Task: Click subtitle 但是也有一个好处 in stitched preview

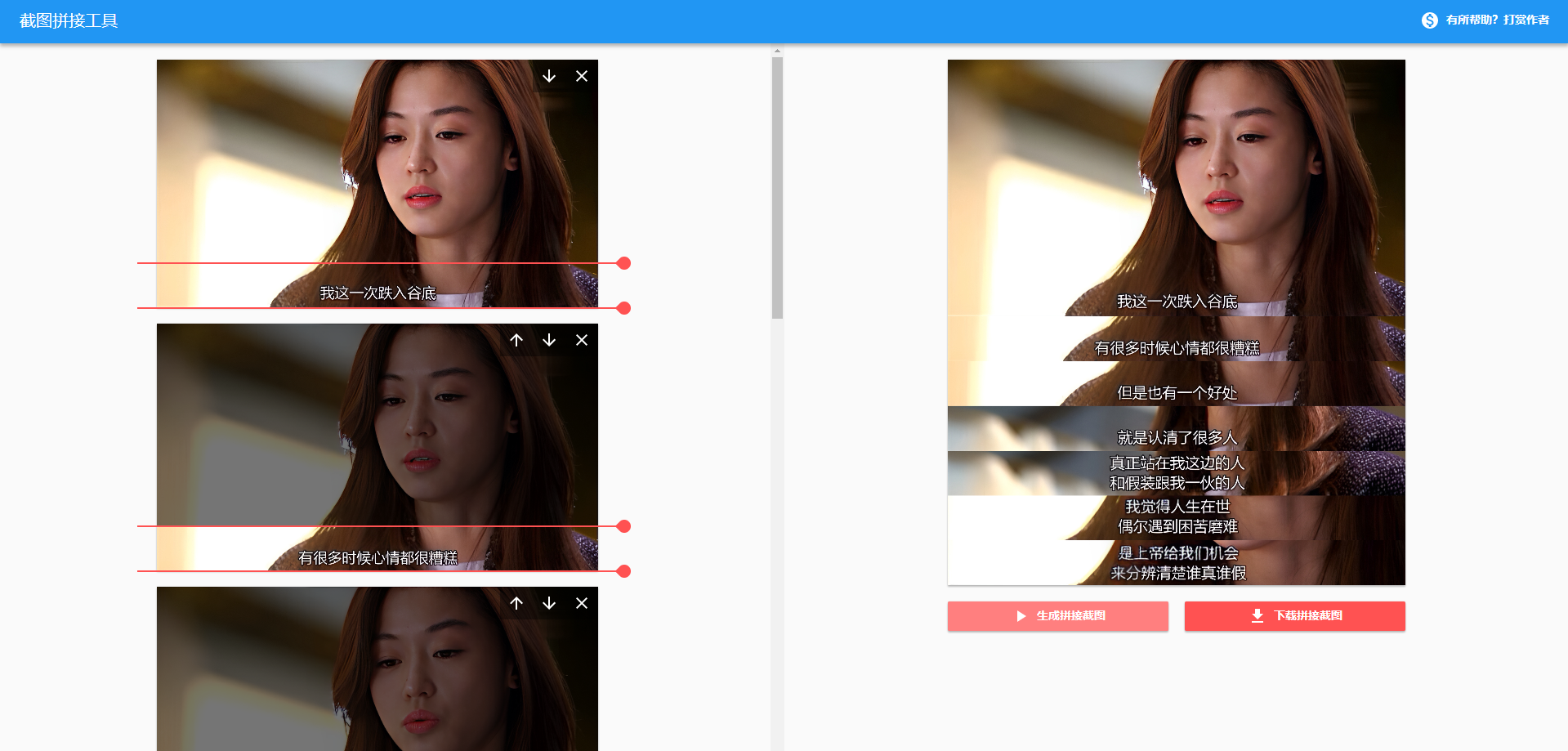Action: click(1177, 393)
